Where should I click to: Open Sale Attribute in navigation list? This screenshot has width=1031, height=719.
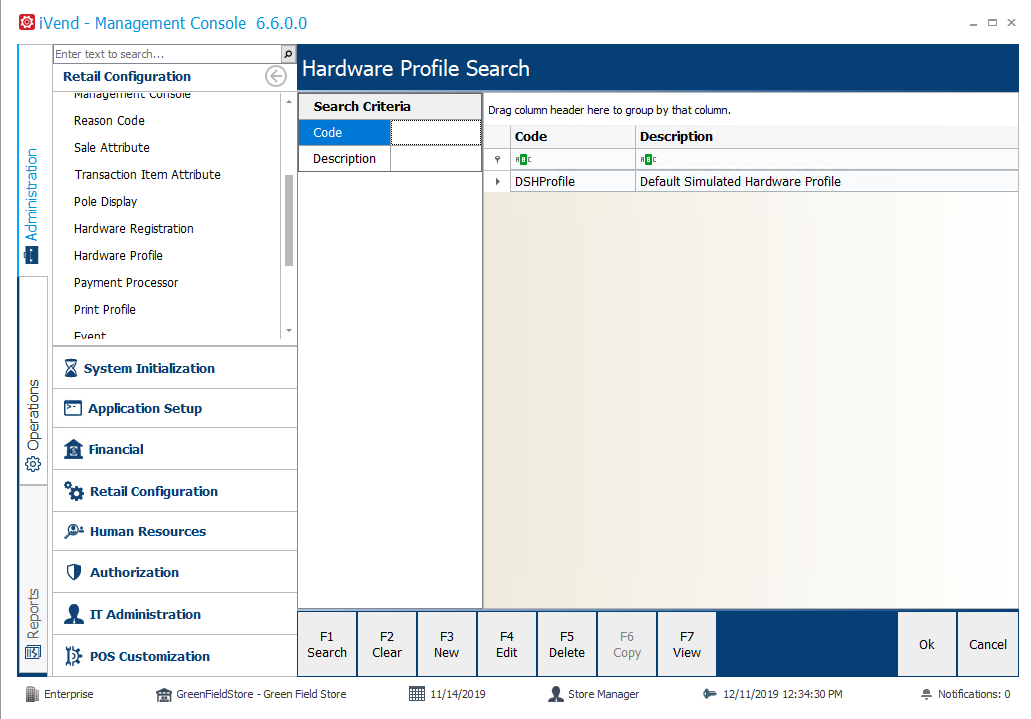[112, 148]
